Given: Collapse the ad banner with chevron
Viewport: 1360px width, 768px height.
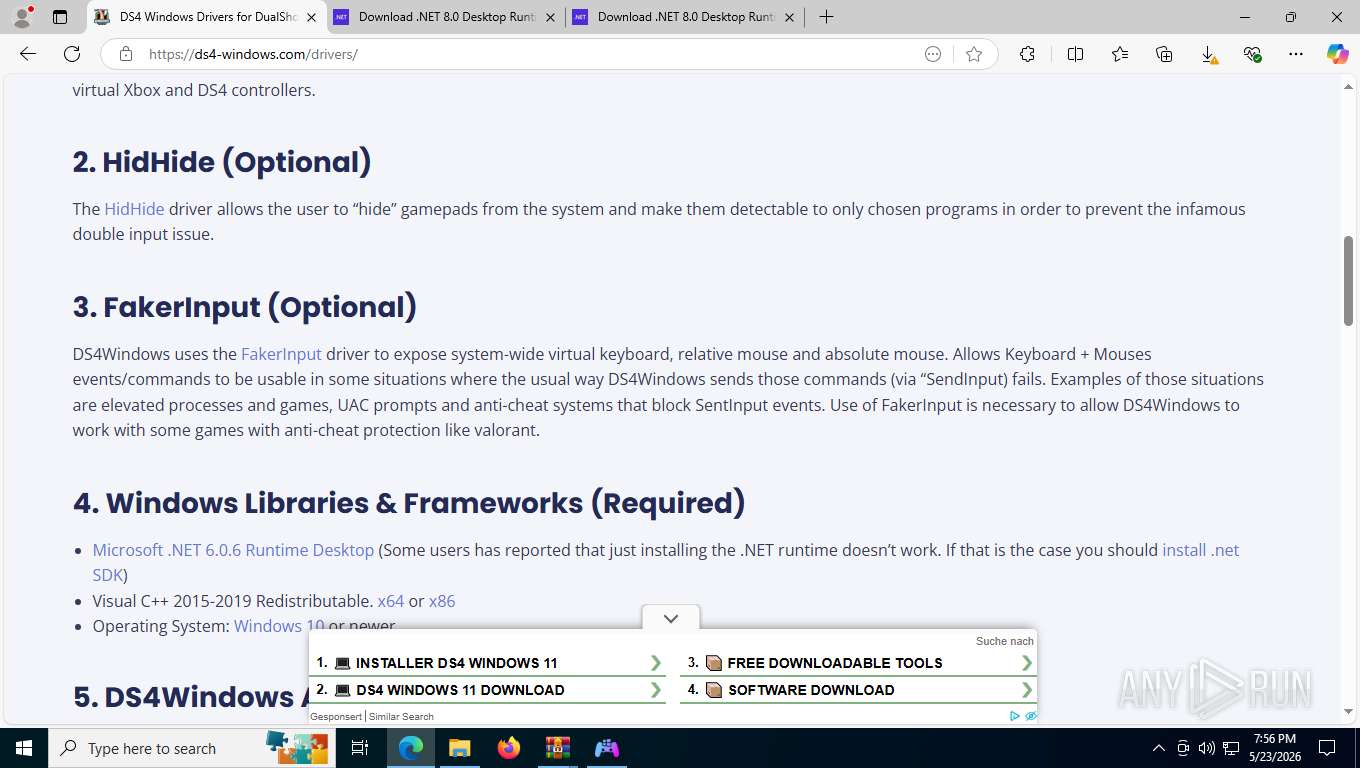Looking at the screenshot, I should click(671, 618).
